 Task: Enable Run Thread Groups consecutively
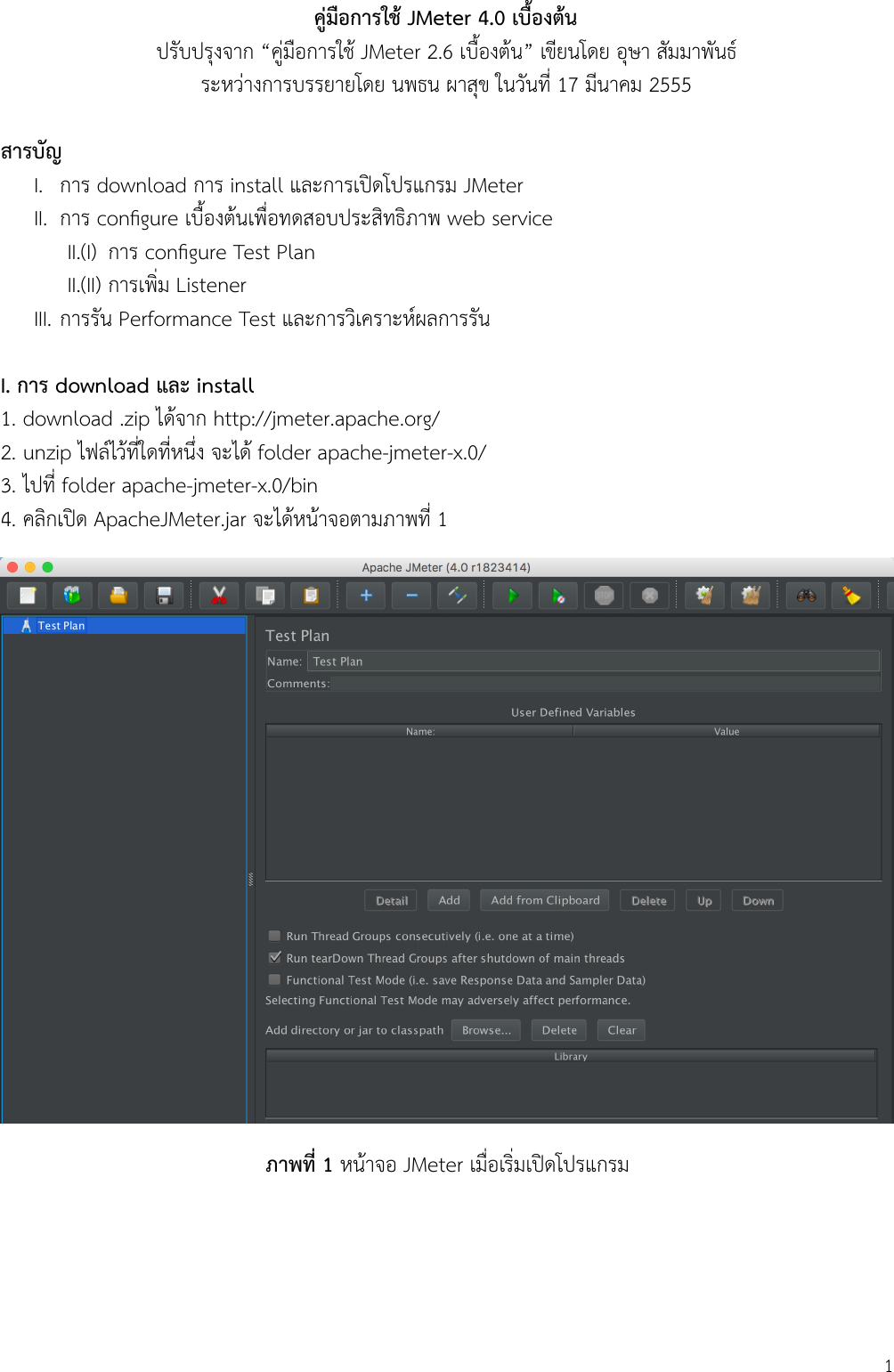(274, 936)
